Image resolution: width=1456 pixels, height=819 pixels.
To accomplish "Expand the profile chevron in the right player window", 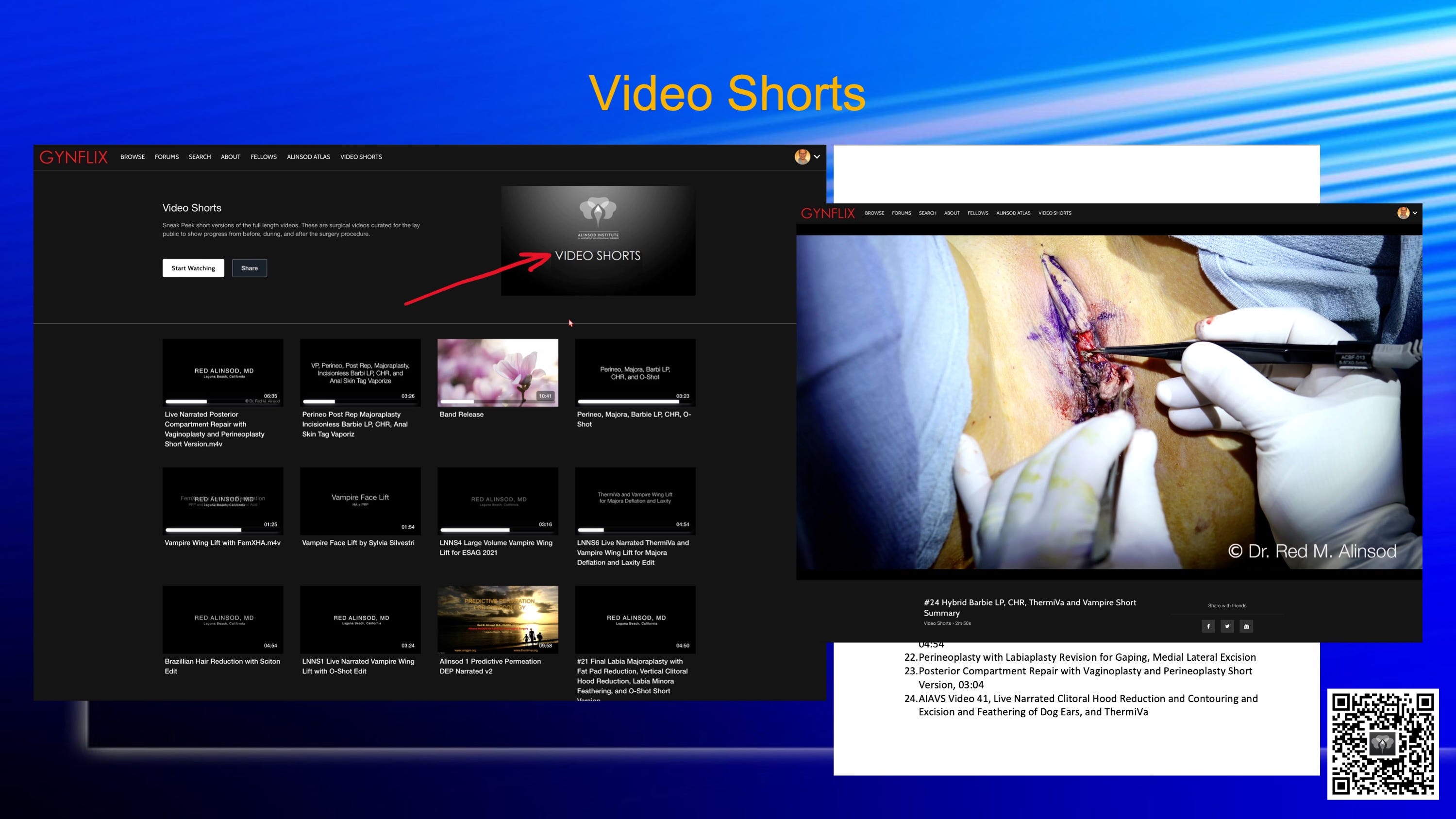I will tap(1415, 213).
